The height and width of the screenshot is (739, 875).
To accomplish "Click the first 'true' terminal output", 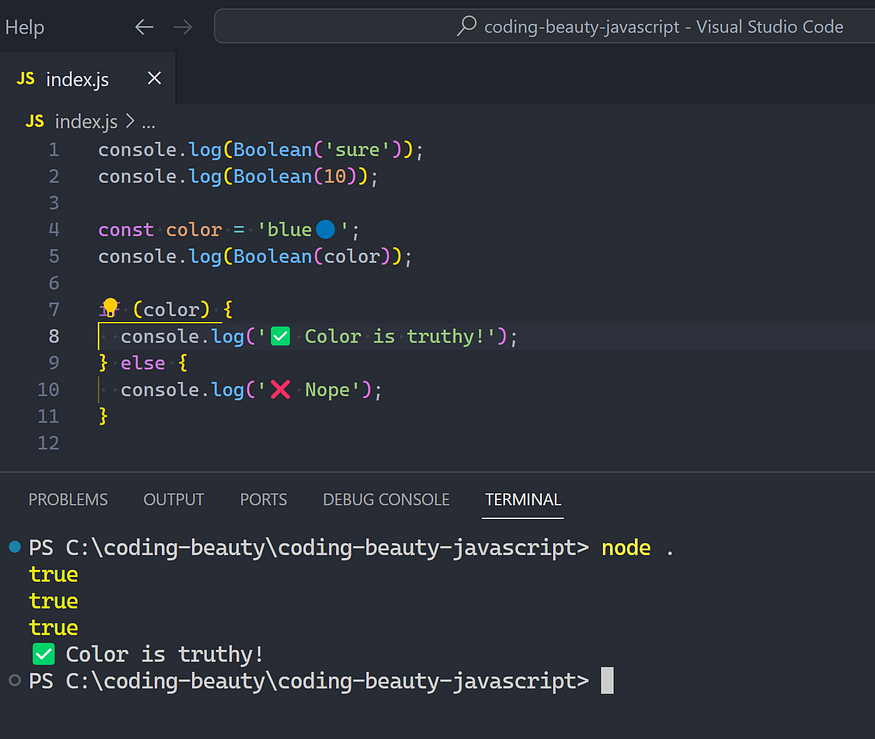I will coord(54,574).
